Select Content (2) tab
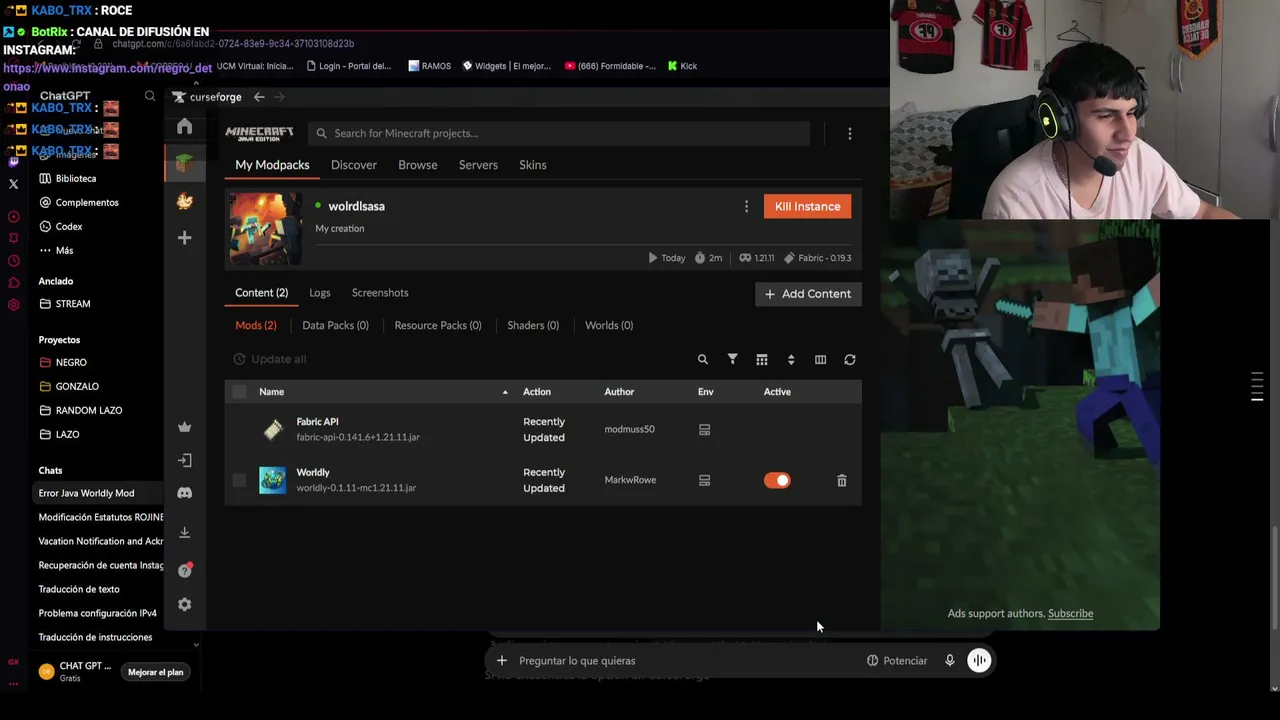This screenshot has height=720, width=1280. (262, 293)
